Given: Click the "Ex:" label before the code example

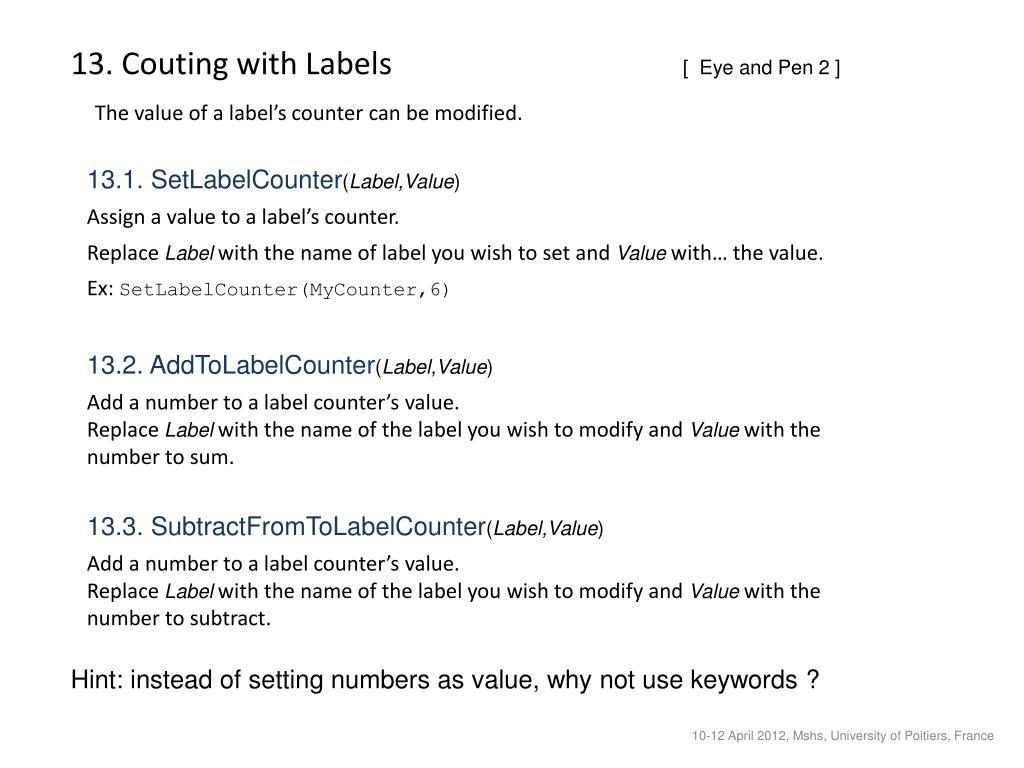Looking at the screenshot, I should coord(101,289).
